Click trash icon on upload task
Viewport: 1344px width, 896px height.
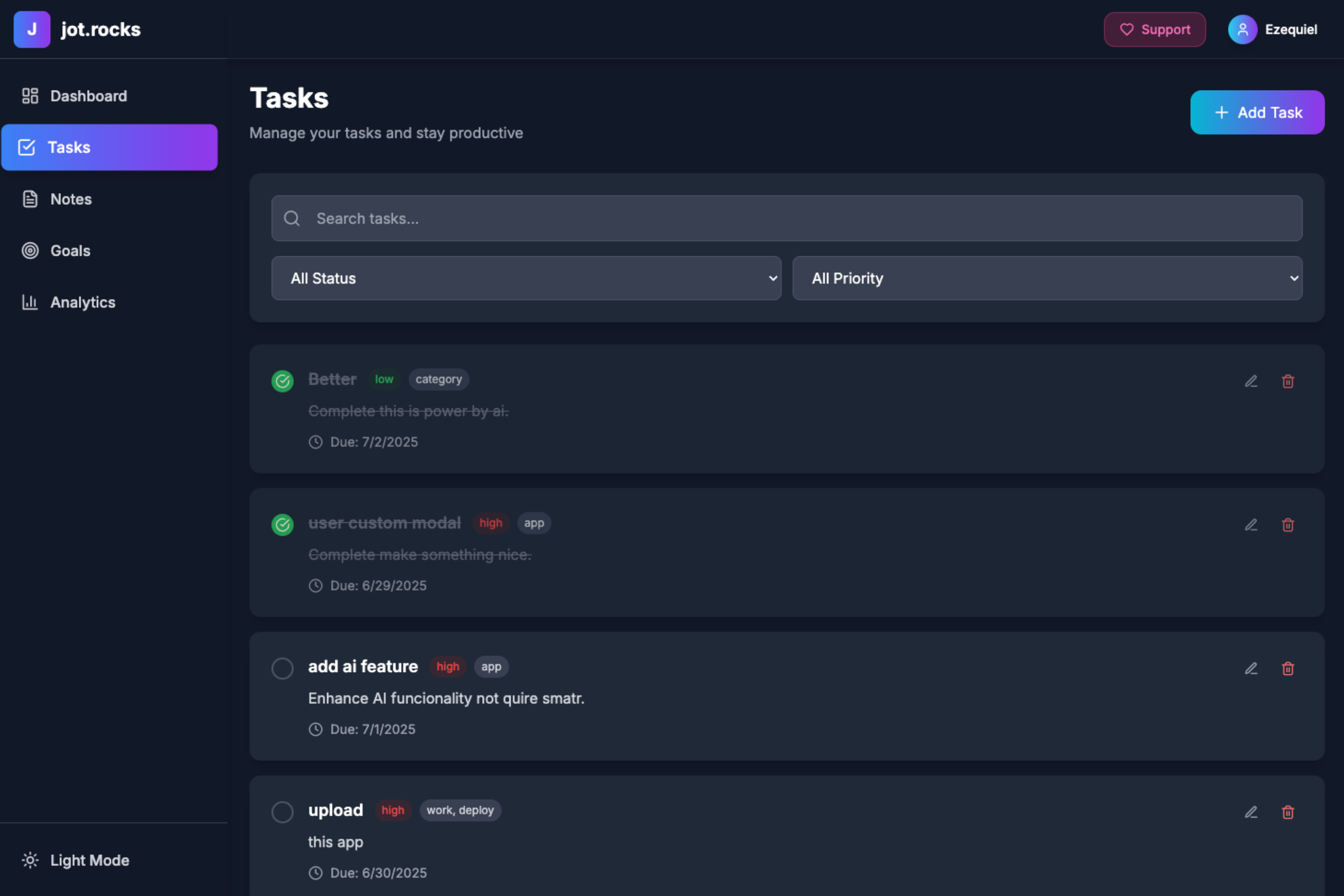point(1288,812)
